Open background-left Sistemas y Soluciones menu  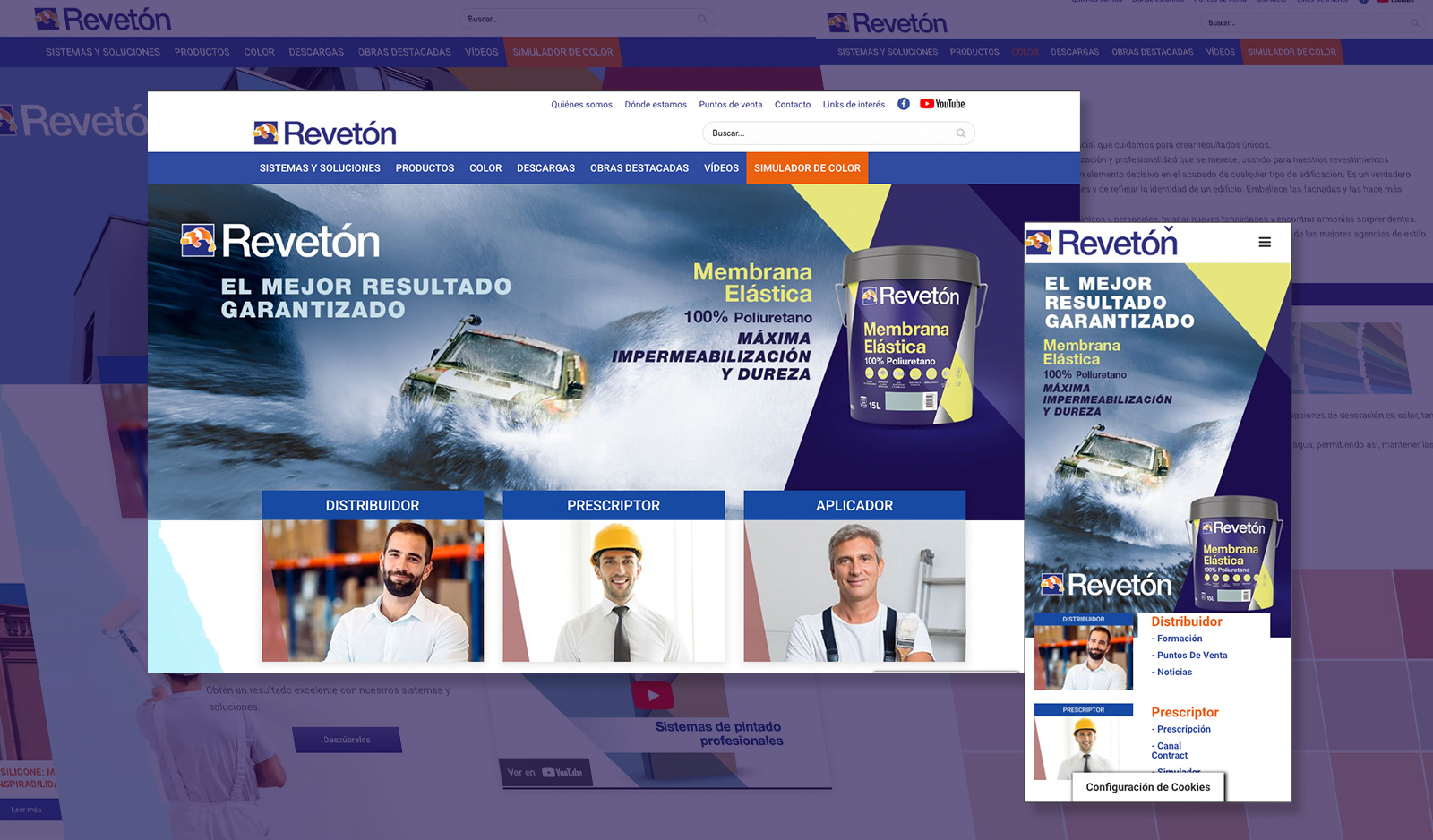tap(103, 52)
